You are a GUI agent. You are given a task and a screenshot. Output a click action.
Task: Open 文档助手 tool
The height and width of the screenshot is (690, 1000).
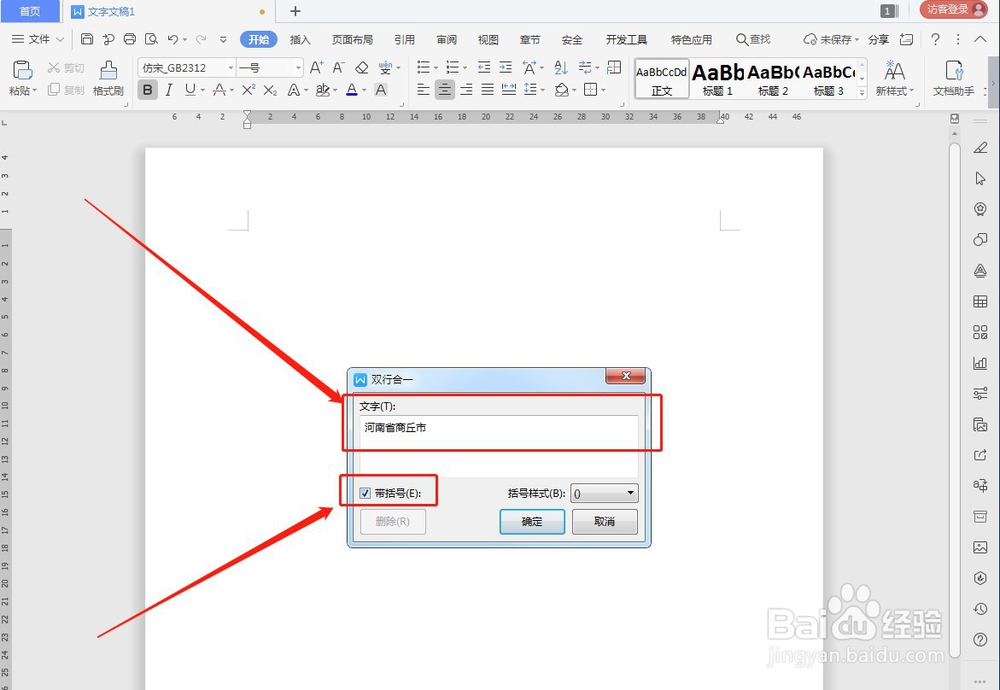pyautogui.click(x=954, y=78)
